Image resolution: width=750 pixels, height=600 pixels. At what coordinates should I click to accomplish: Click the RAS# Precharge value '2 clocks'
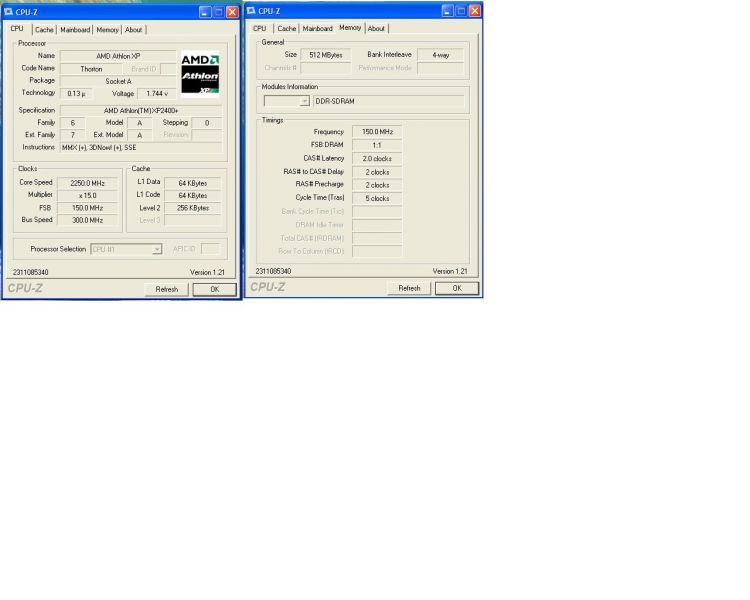click(377, 185)
